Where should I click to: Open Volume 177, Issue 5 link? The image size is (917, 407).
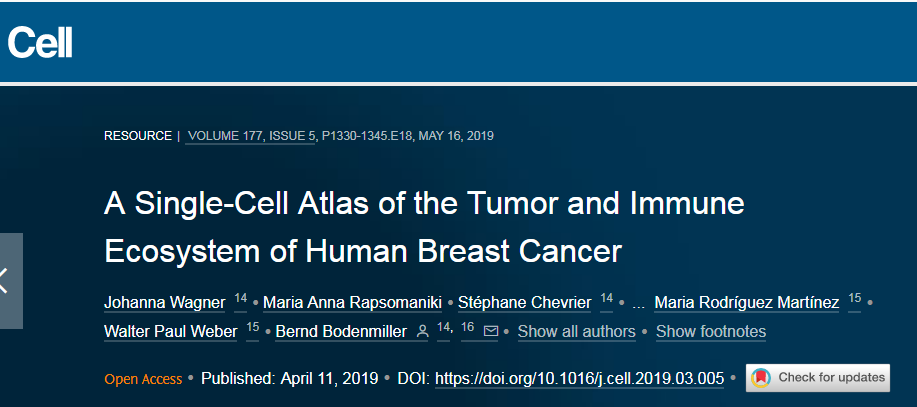pyautogui.click(x=251, y=136)
